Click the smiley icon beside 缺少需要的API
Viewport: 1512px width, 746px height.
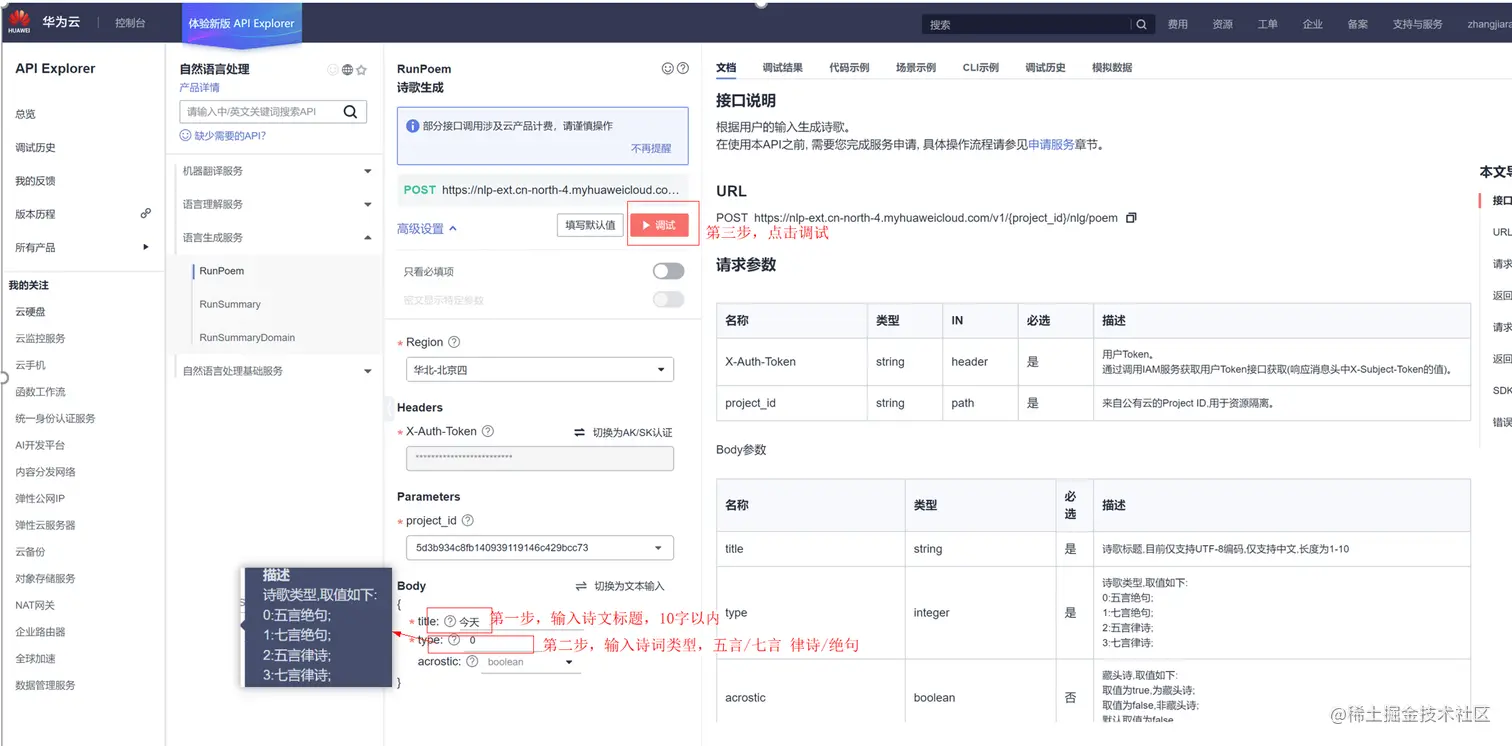tap(185, 135)
